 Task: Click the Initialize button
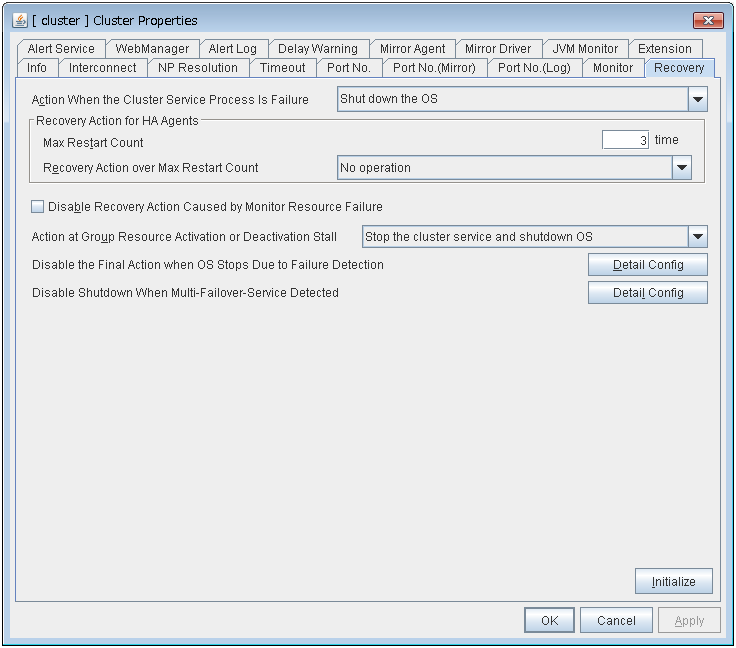[674, 581]
